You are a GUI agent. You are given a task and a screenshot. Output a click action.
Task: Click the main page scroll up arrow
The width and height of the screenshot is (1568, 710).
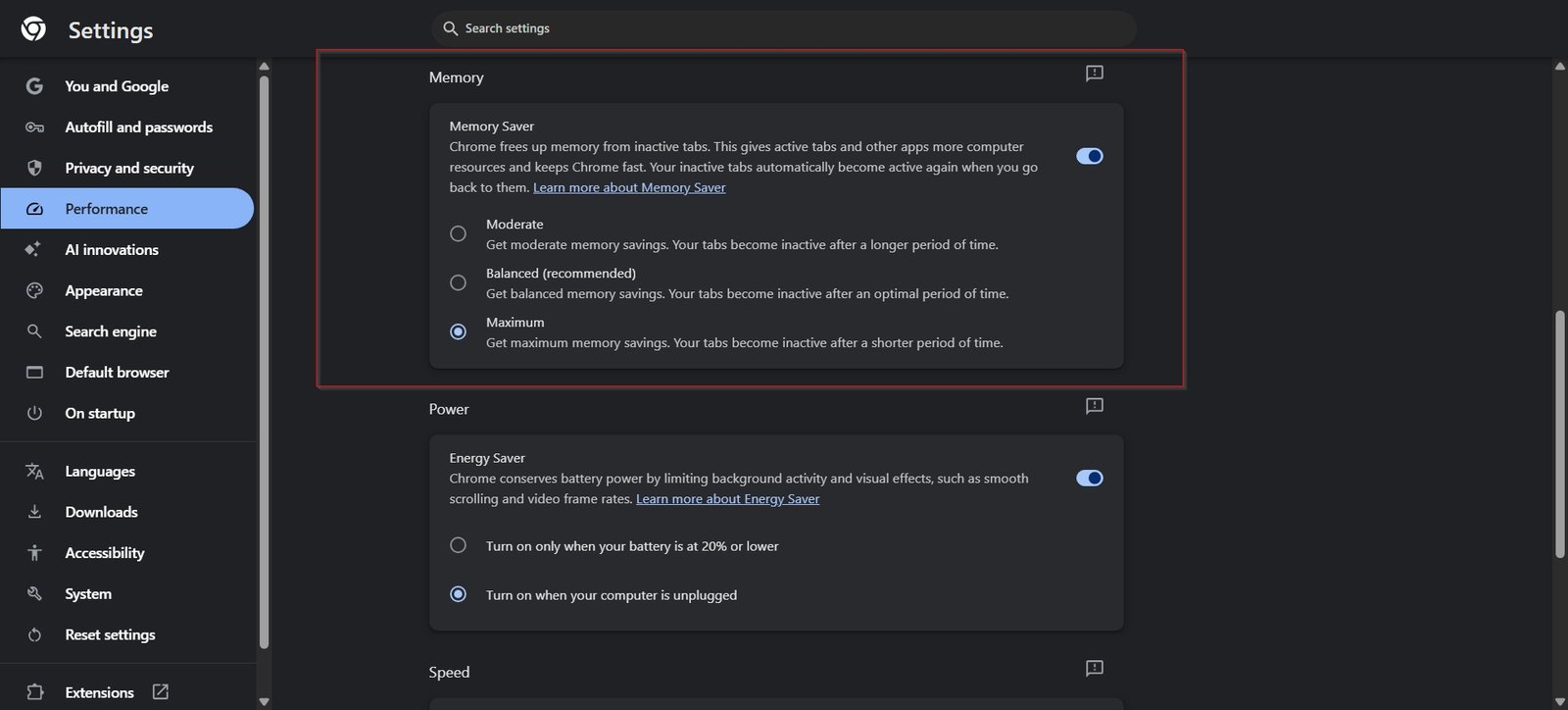click(x=1559, y=67)
